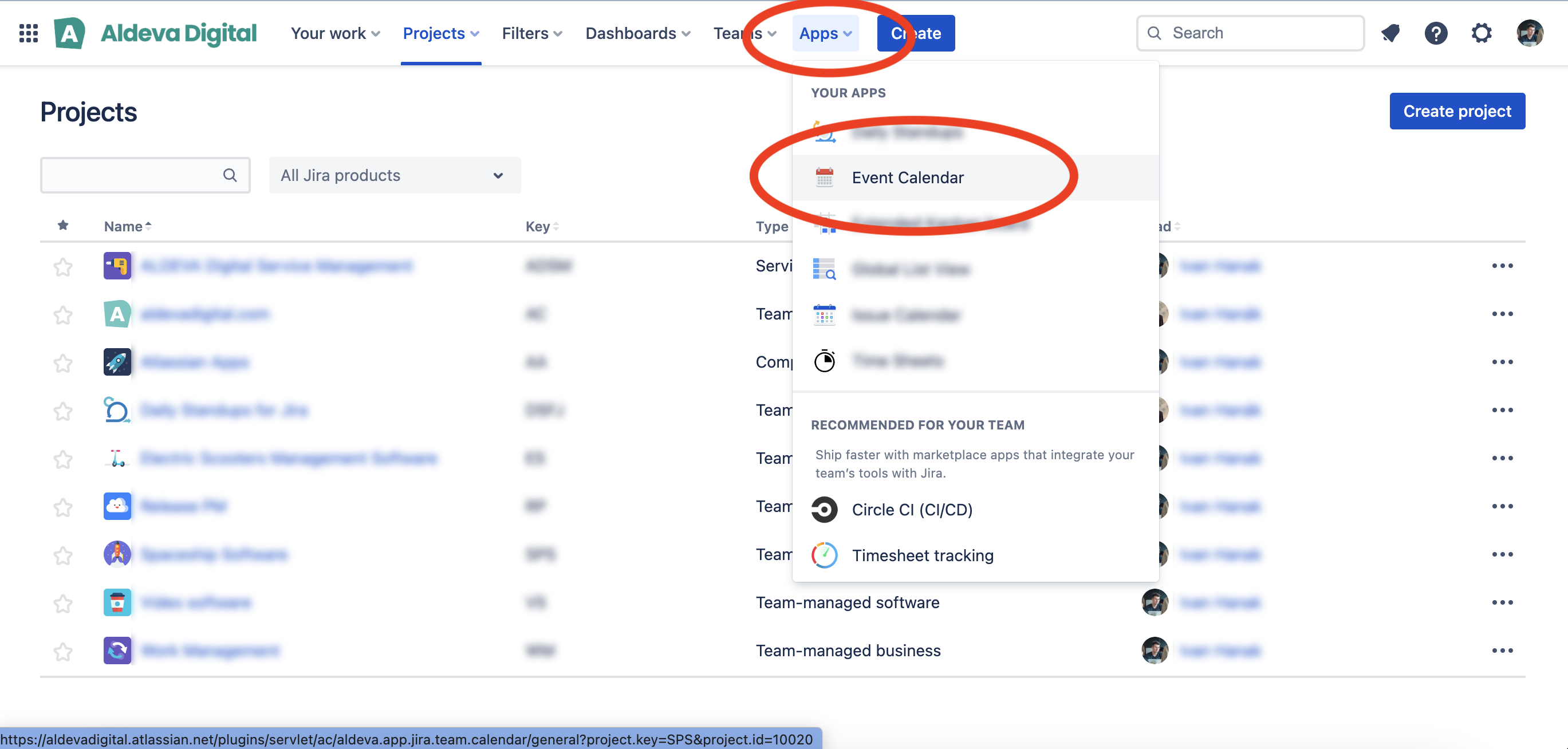1568x749 pixels.
Task: Focus the top Search field
Action: [x=1250, y=33]
